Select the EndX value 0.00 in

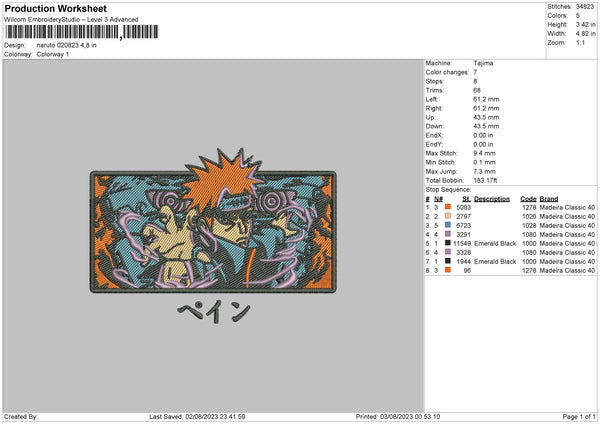[483, 135]
